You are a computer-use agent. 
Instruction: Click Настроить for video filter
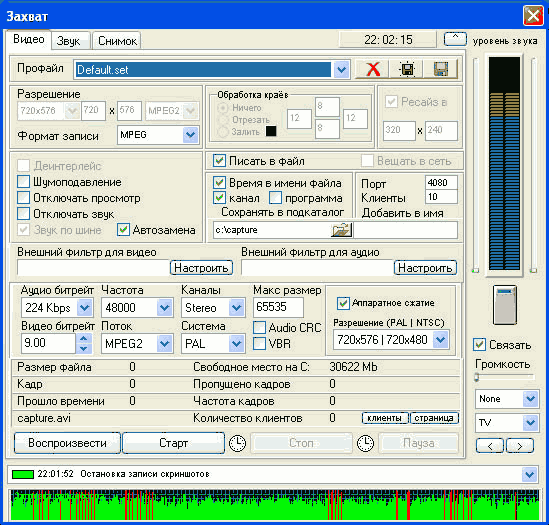tap(201, 268)
